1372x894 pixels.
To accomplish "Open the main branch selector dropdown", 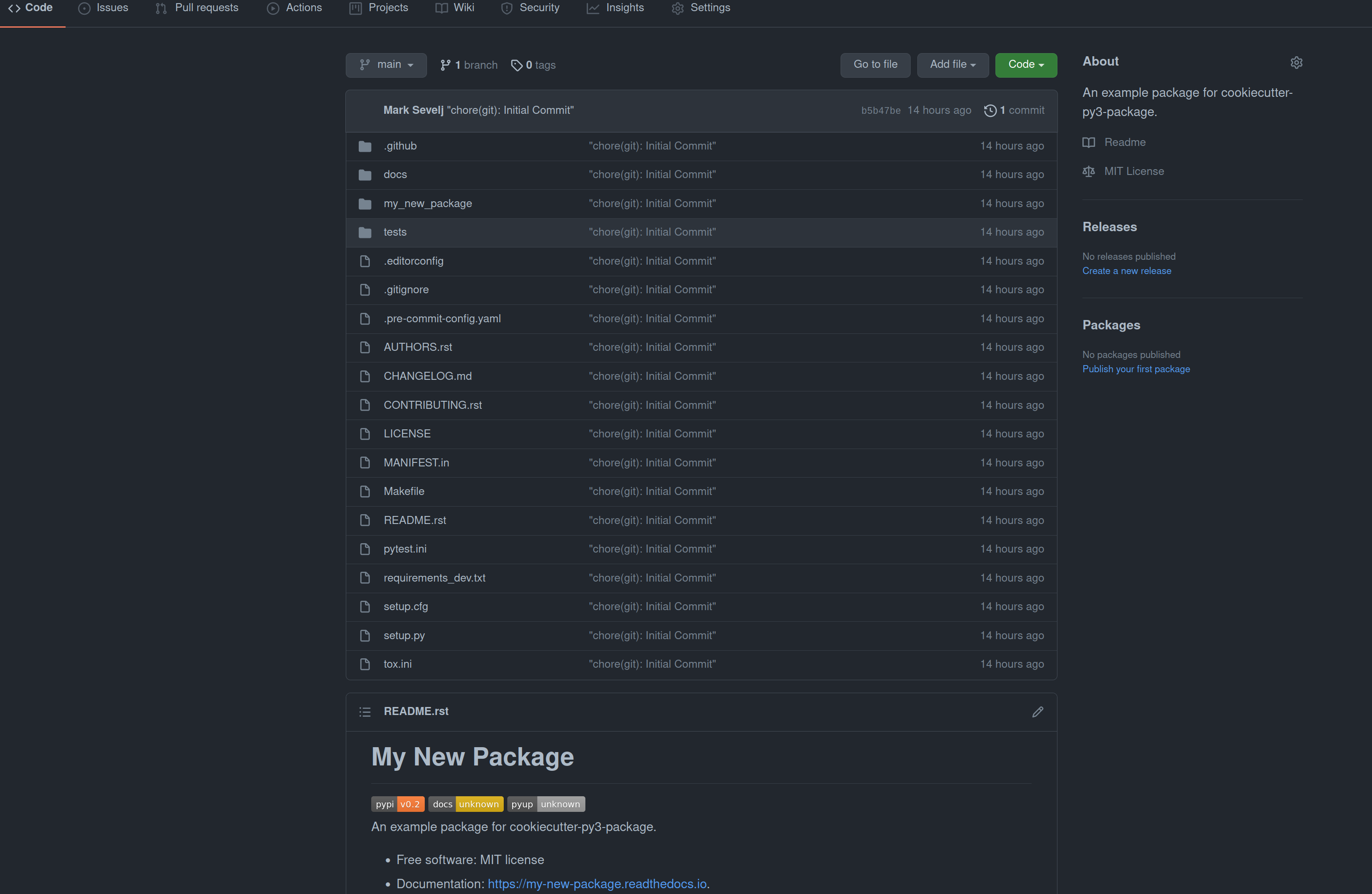I will pyautogui.click(x=386, y=65).
